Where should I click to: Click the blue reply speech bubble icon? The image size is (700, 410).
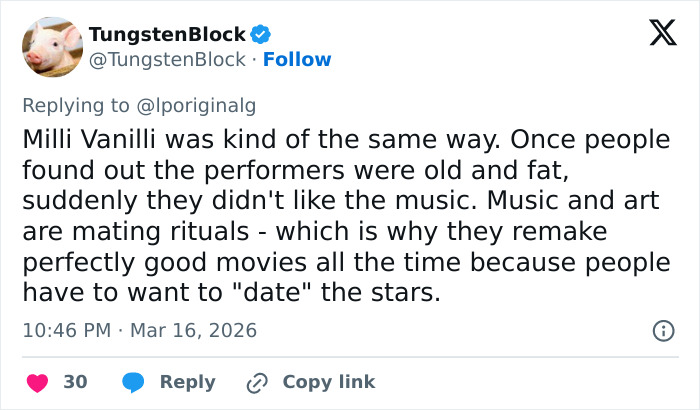tap(133, 382)
